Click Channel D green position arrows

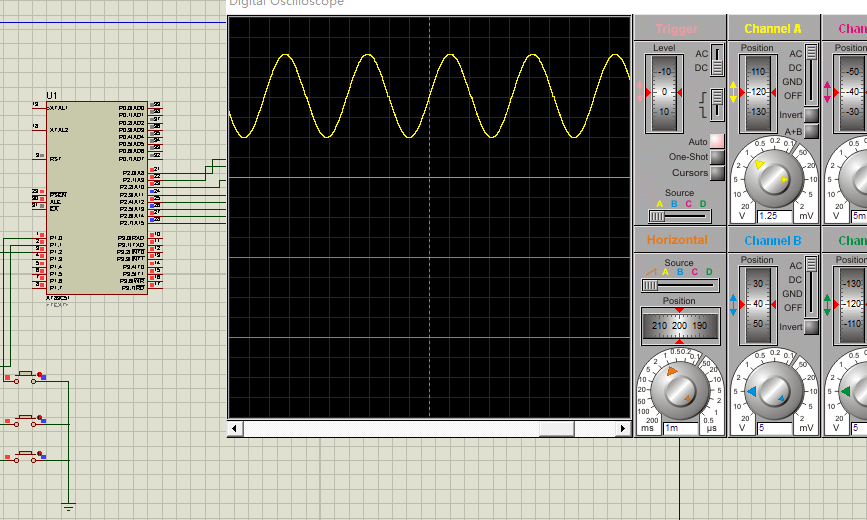click(x=827, y=305)
